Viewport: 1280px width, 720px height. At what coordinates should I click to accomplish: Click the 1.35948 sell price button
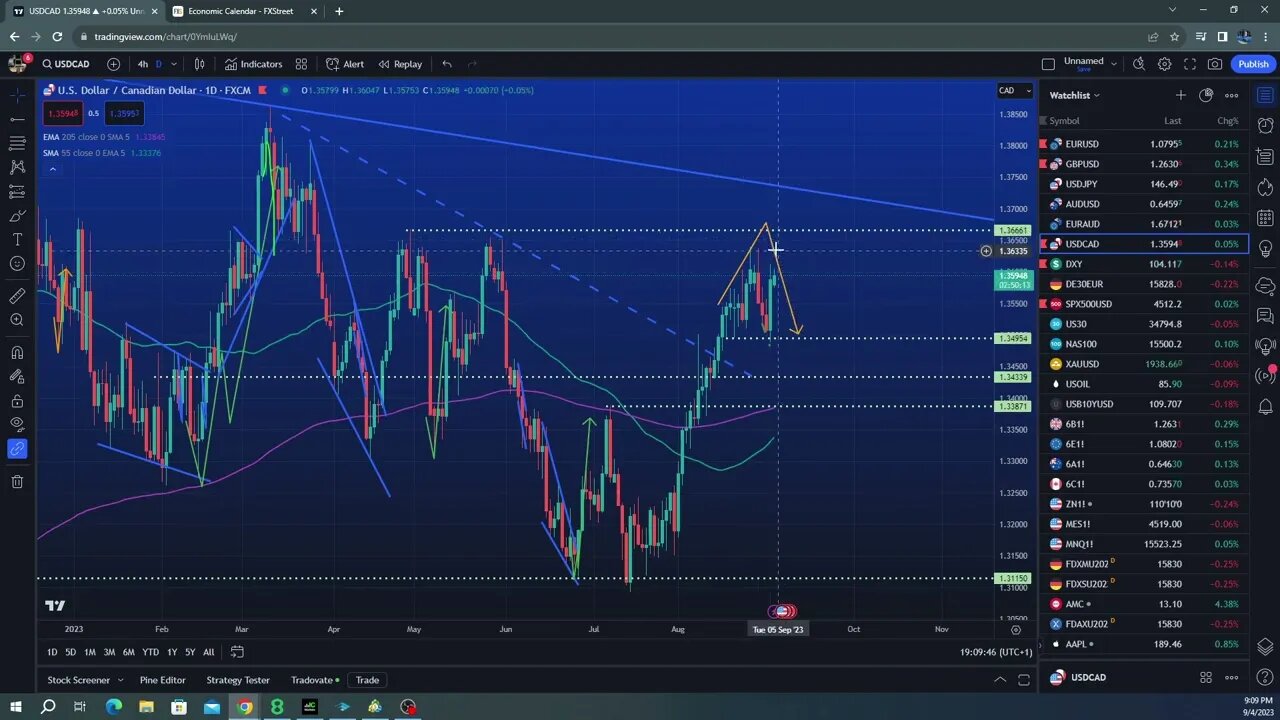[x=62, y=113]
